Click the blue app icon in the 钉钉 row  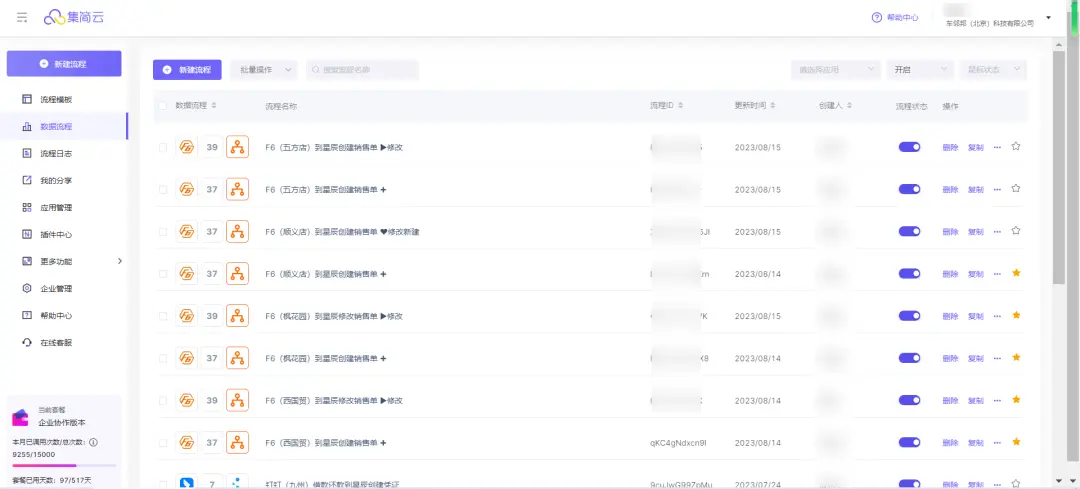pos(187,482)
